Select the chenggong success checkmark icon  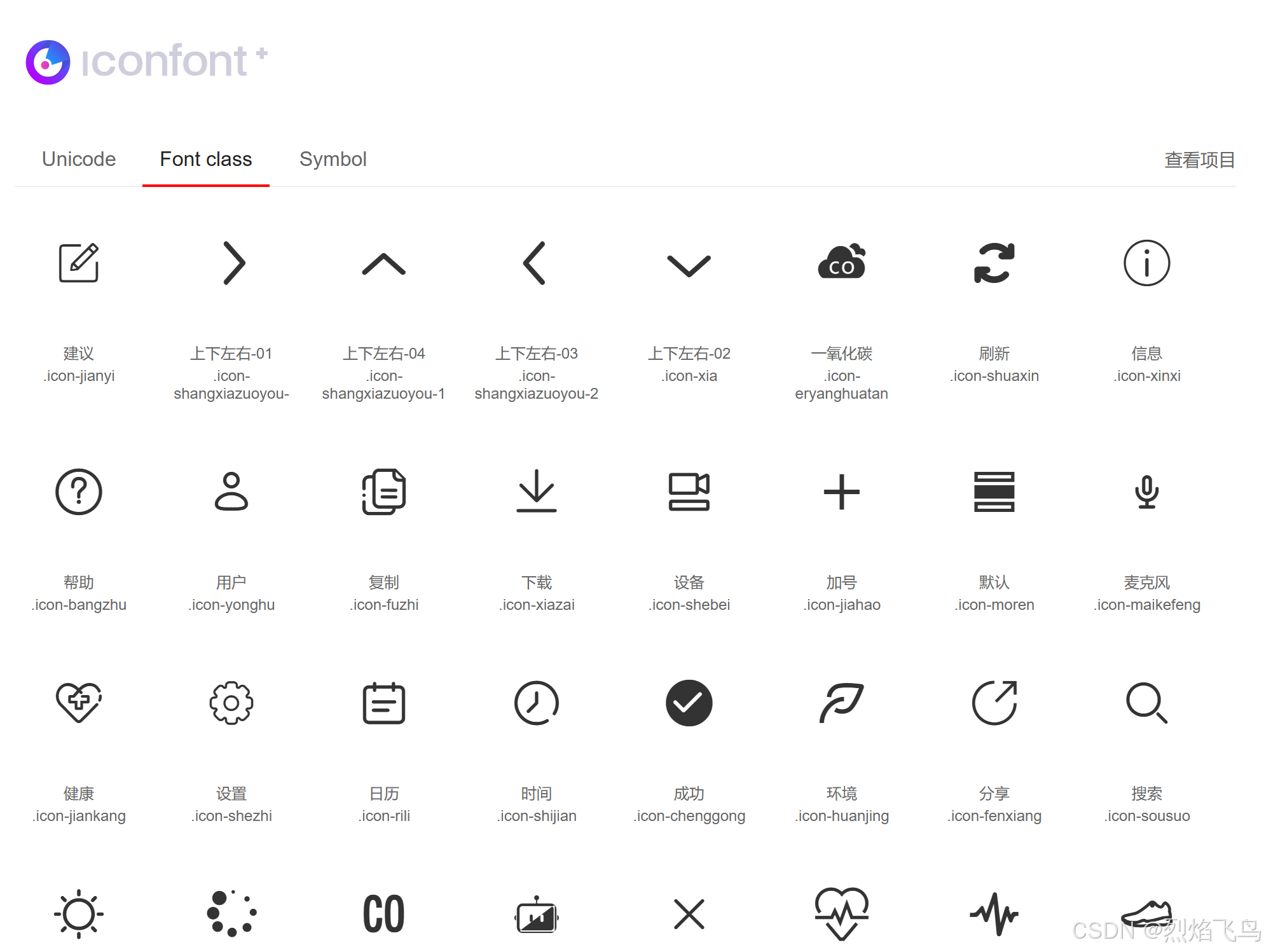pos(689,703)
